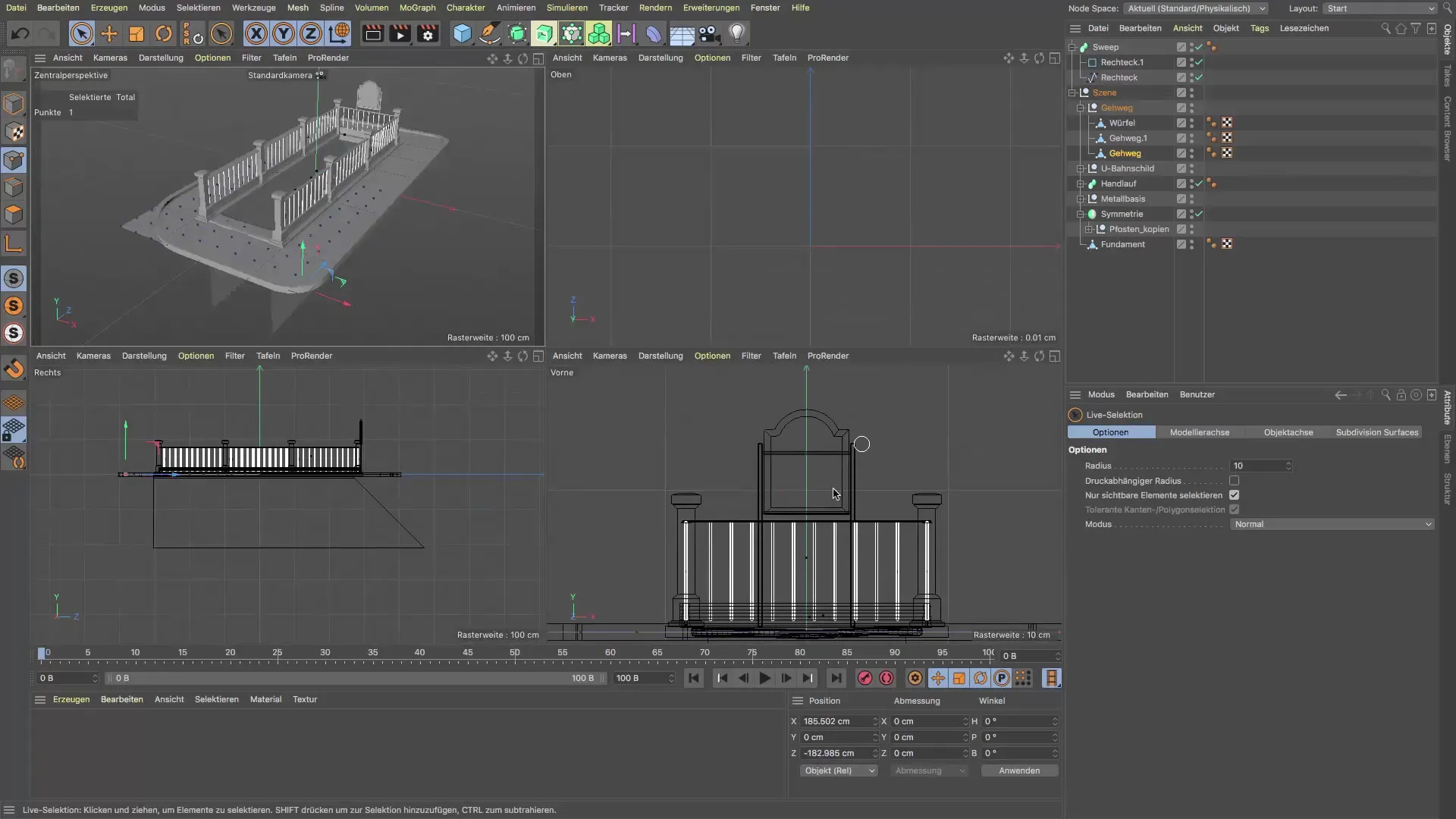This screenshot has height=819, width=1456.
Task: Toggle Handlauf object's green enable checkmark
Action: [1199, 184]
